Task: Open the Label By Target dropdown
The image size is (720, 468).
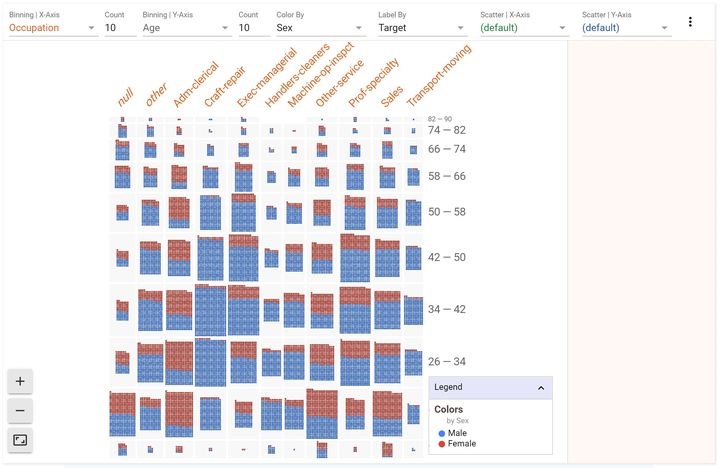Action: point(422,28)
